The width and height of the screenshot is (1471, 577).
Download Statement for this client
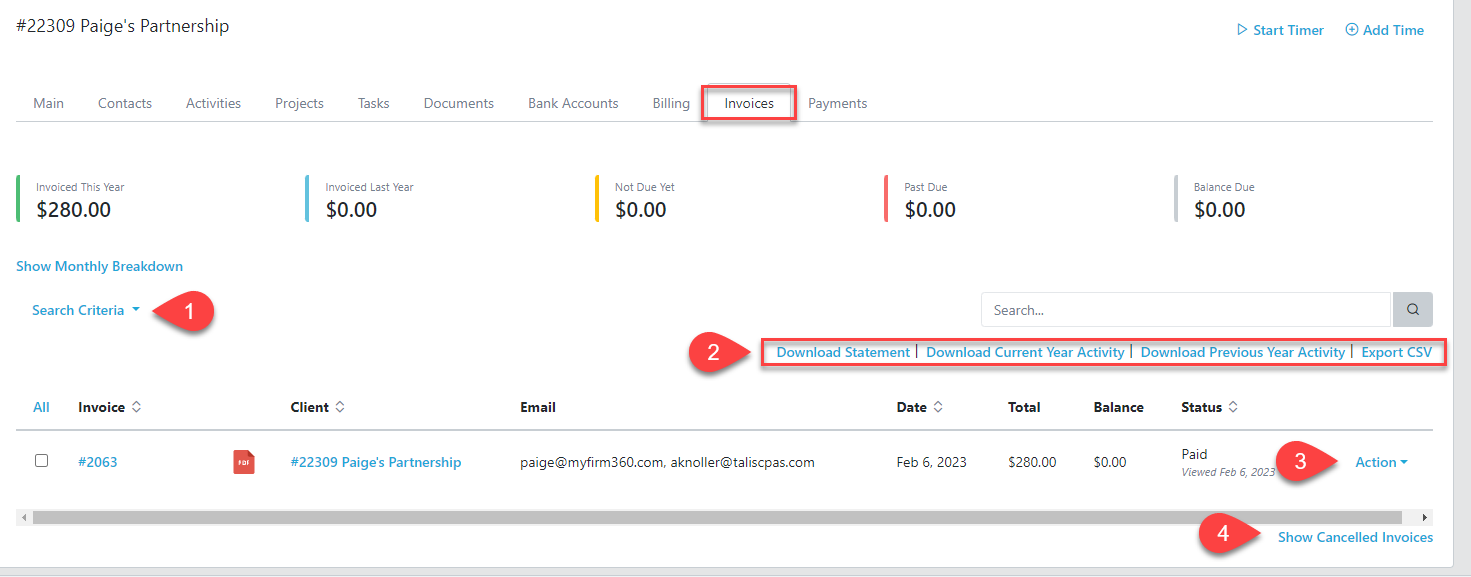(x=843, y=352)
